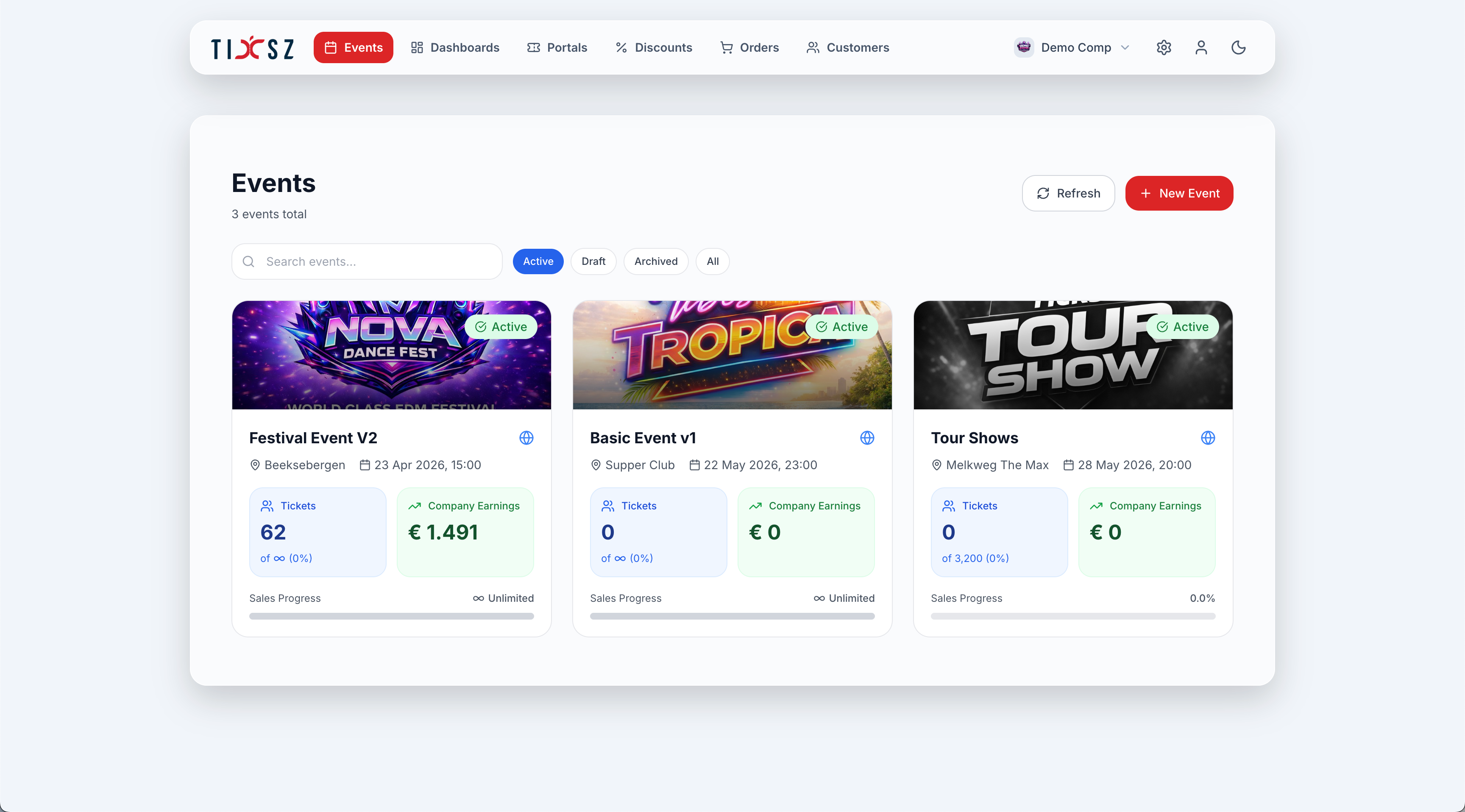Screen dimensions: 1465x812
Task: Navigate to the Orders section
Action: (749, 47)
